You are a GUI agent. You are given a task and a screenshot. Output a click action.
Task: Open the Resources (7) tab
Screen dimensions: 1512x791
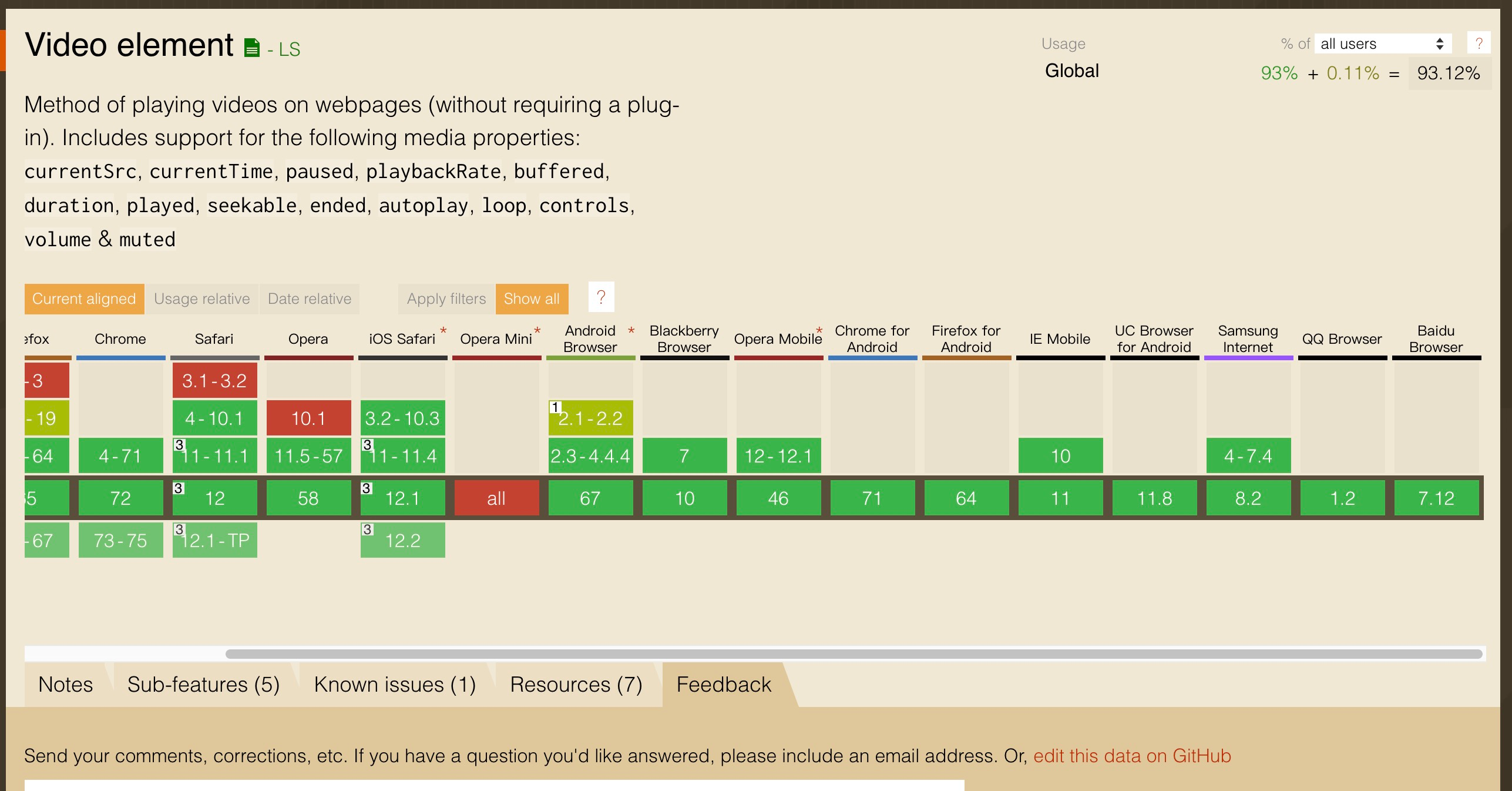pyautogui.click(x=576, y=685)
